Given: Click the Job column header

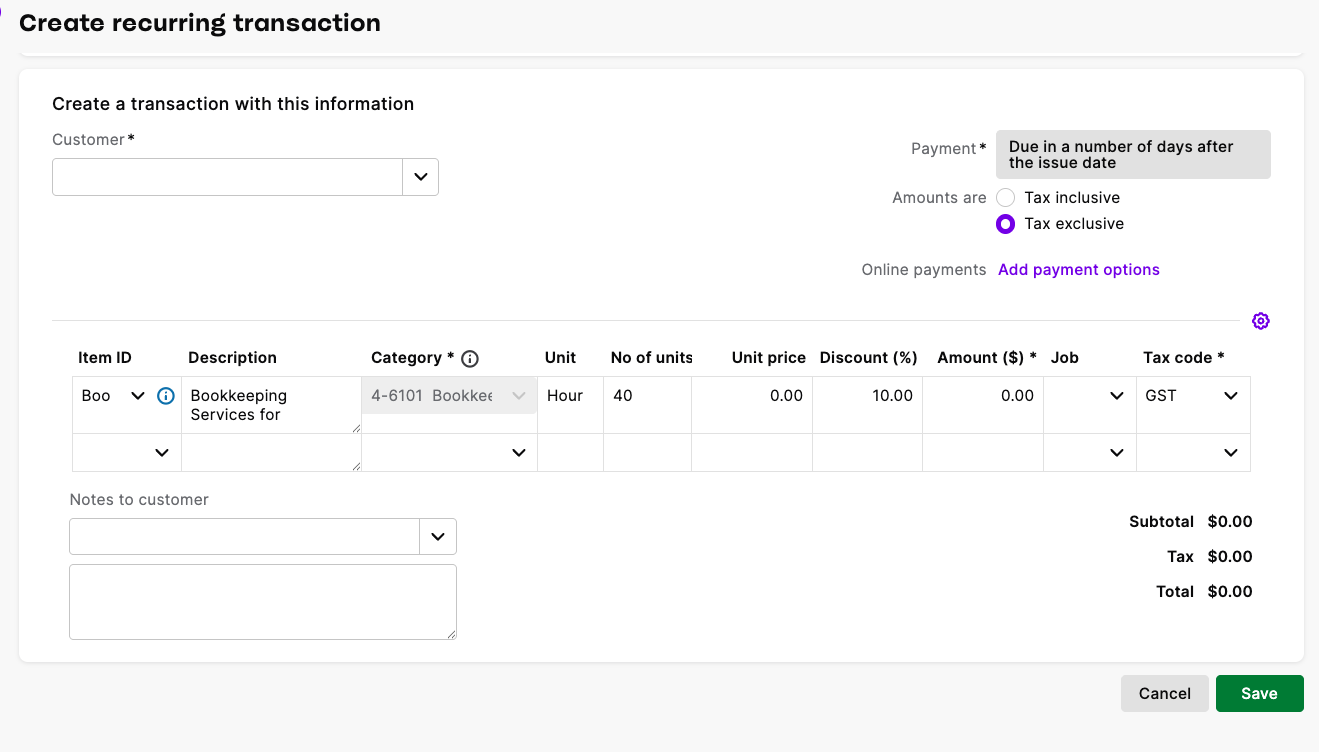Looking at the screenshot, I should coord(1065,358).
